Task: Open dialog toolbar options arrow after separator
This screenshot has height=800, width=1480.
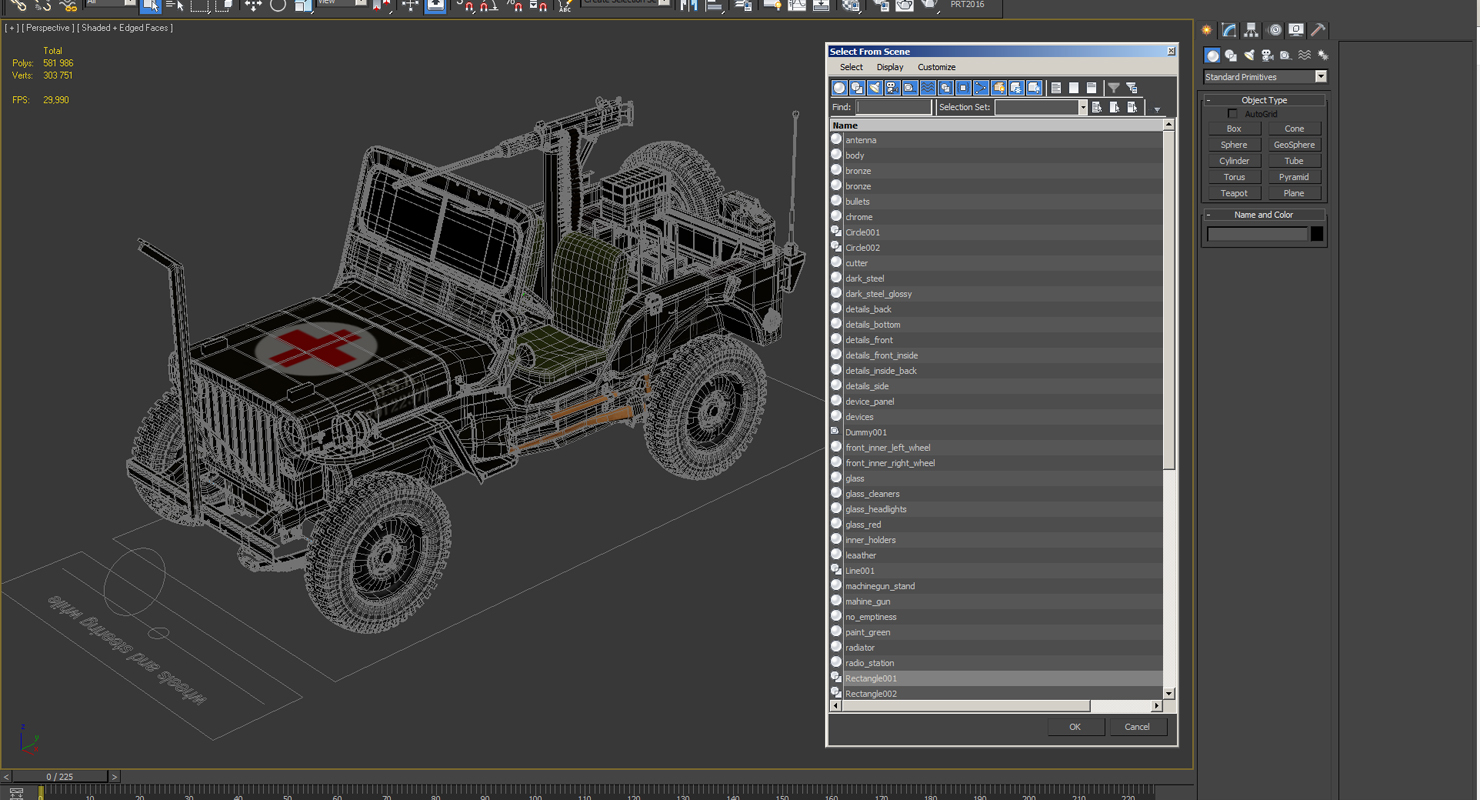Action: [x=1157, y=109]
